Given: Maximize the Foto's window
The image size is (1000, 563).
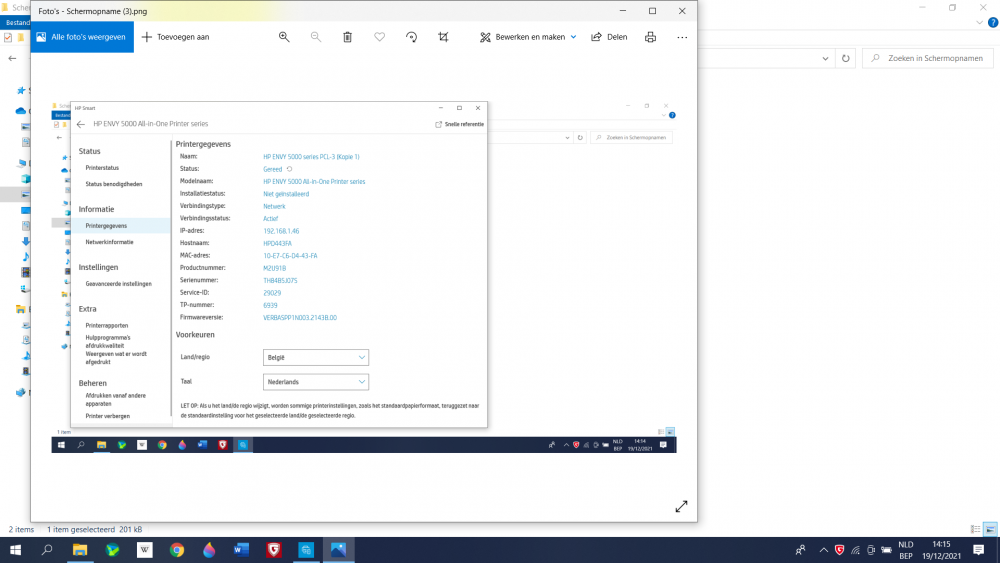Looking at the screenshot, I should click(x=652, y=11).
